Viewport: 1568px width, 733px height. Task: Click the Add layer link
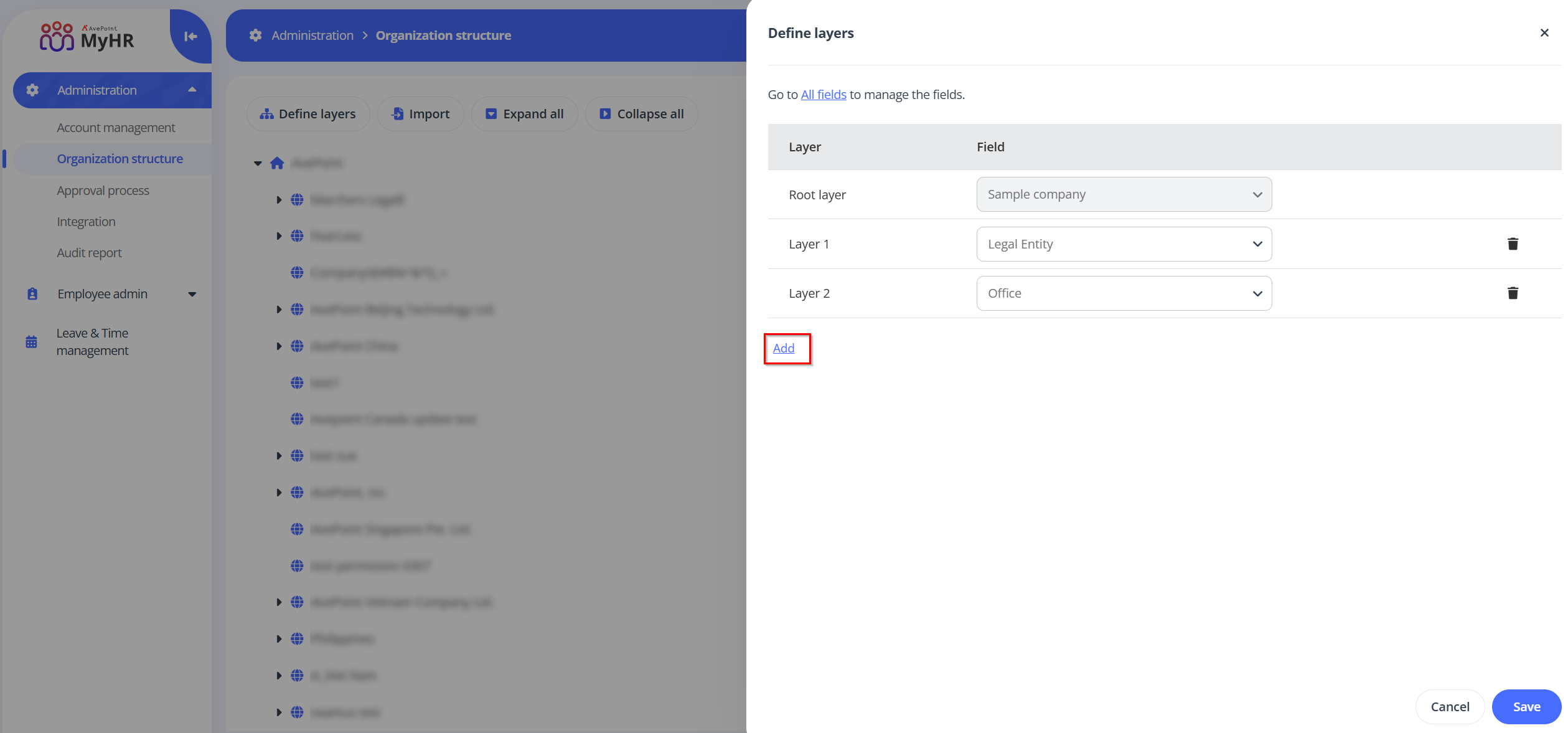tap(783, 348)
